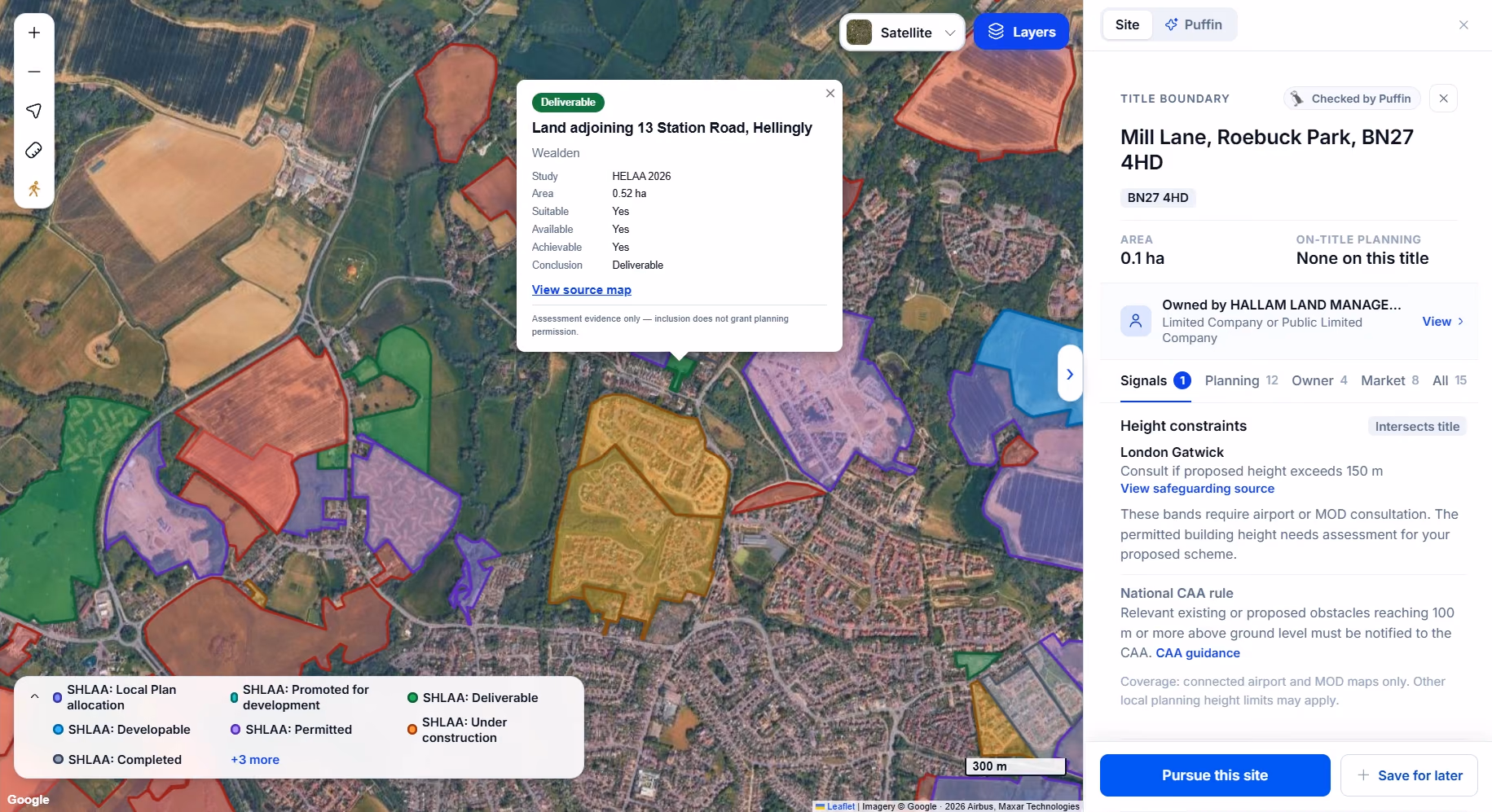Open the Leaflet attribution link
The image size is (1492, 812).
tap(835, 806)
